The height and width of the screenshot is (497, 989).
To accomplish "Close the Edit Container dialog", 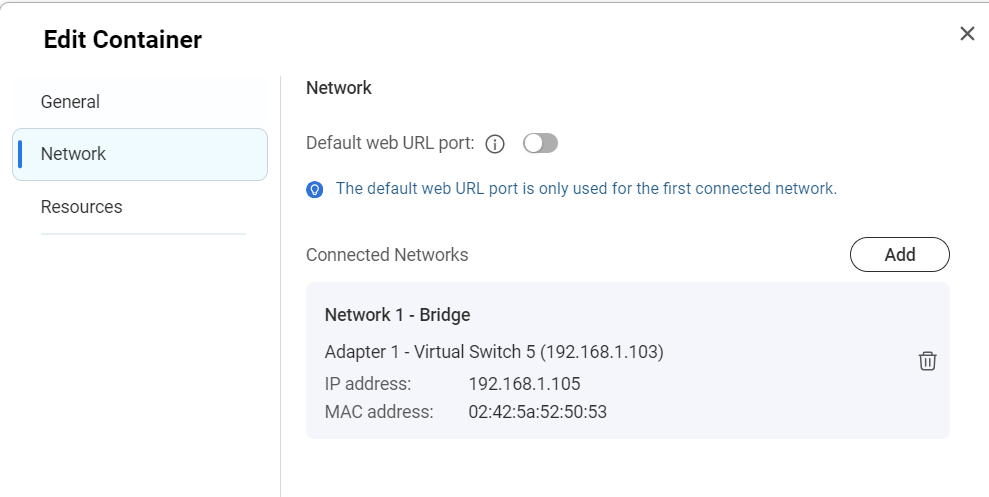I will pyautogui.click(x=967, y=33).
